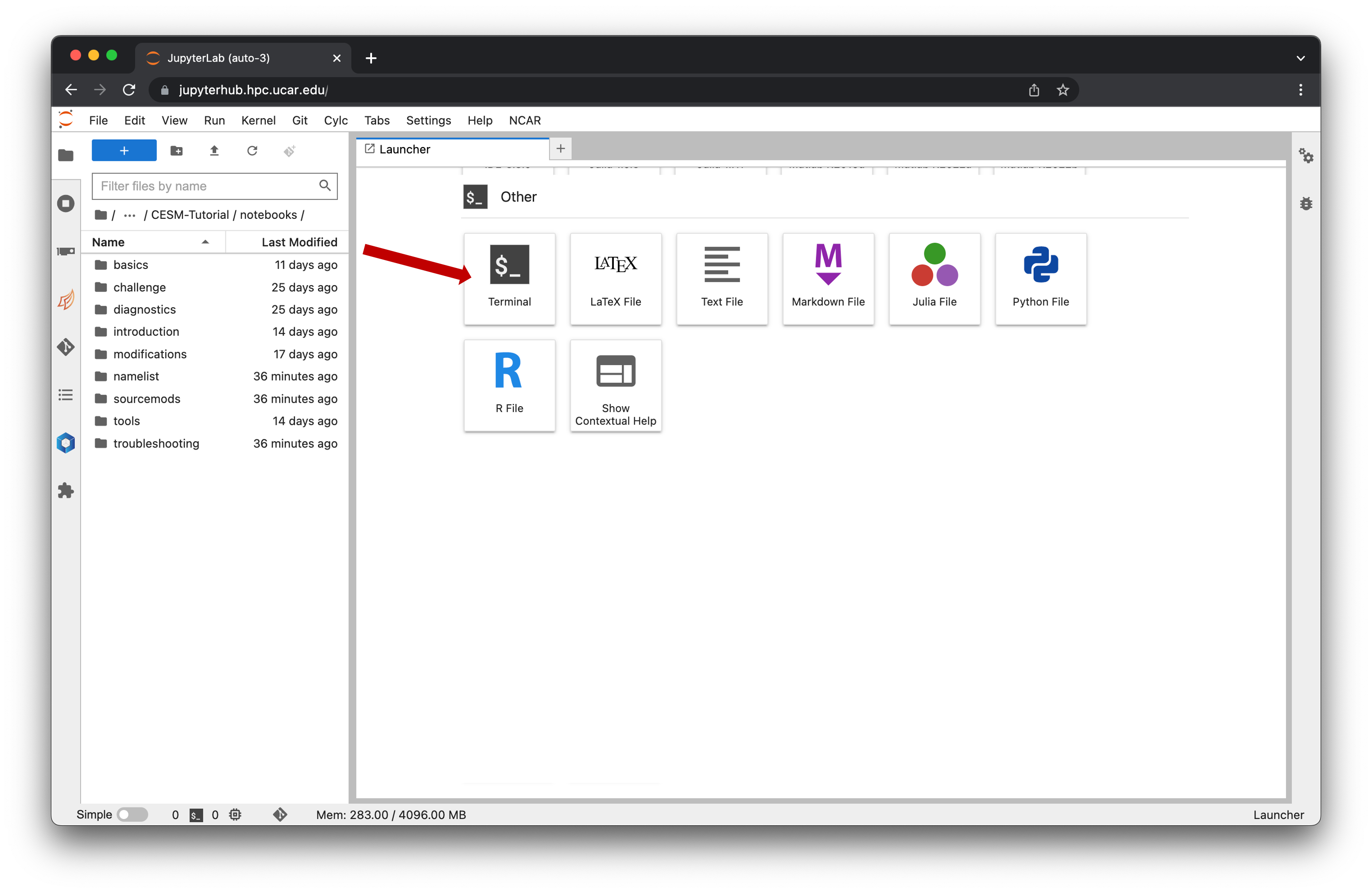Image resolution: width=1372 pixels, height=893 pixels.
Task: Toggle Simple mode switch
Action: tap(132, 815)
